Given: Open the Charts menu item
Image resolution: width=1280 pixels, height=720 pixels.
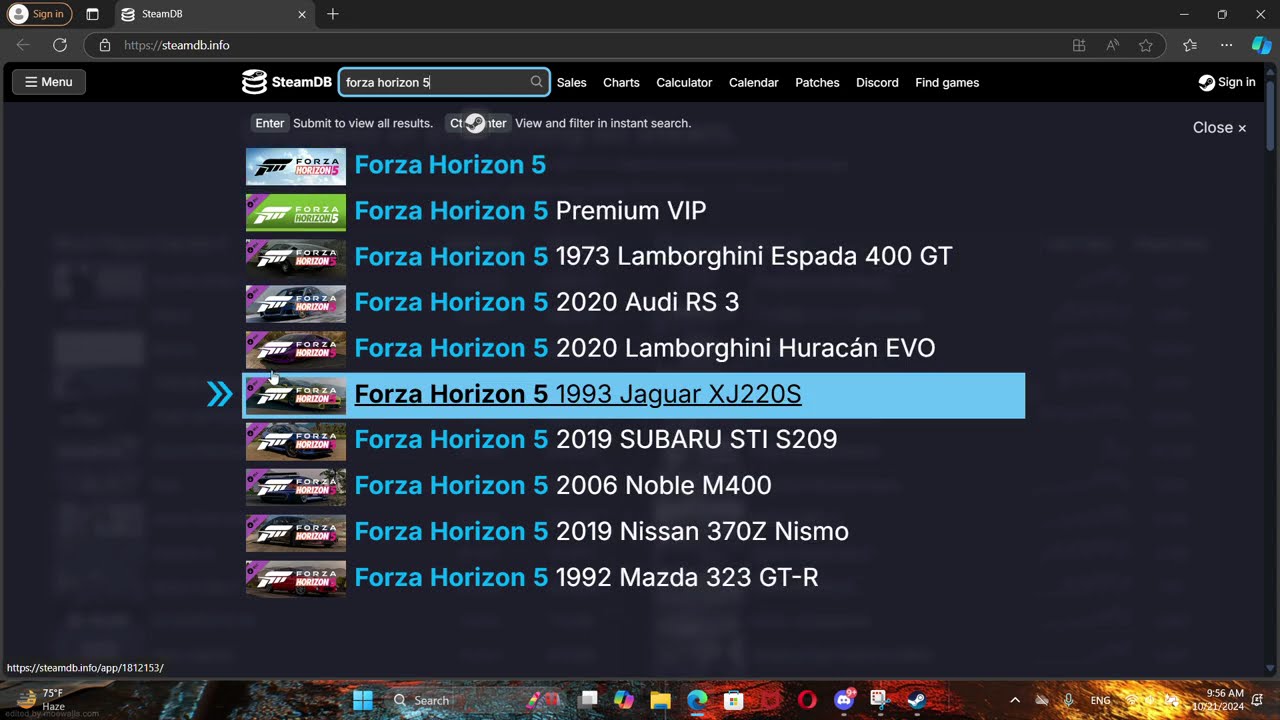Looking at the screenshot, I should [621, 82].
